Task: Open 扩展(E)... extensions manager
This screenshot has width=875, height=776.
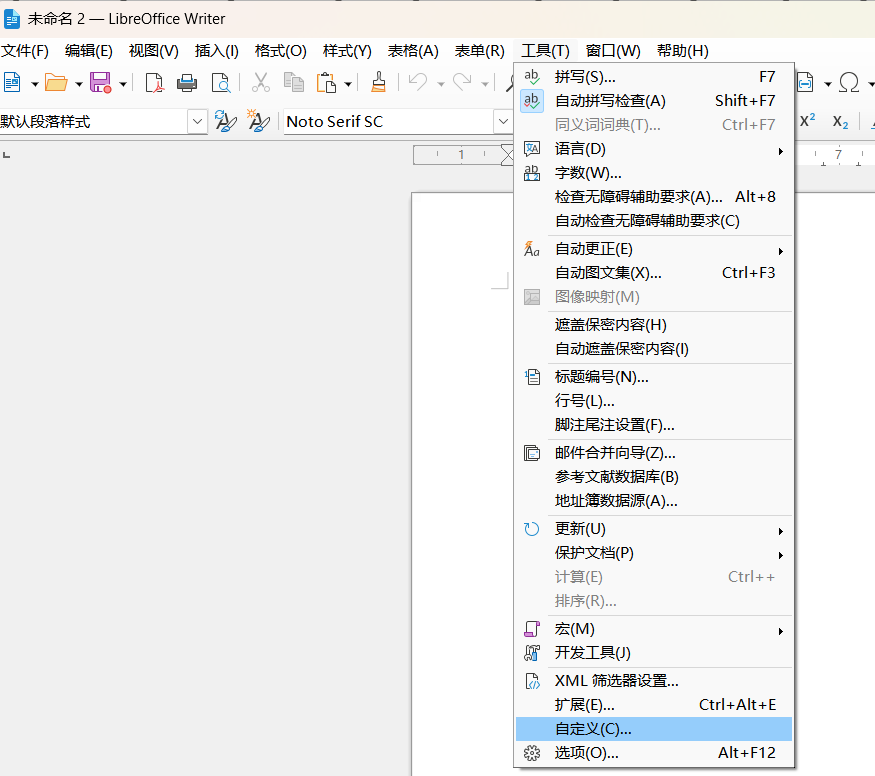Action: point(653,705)
